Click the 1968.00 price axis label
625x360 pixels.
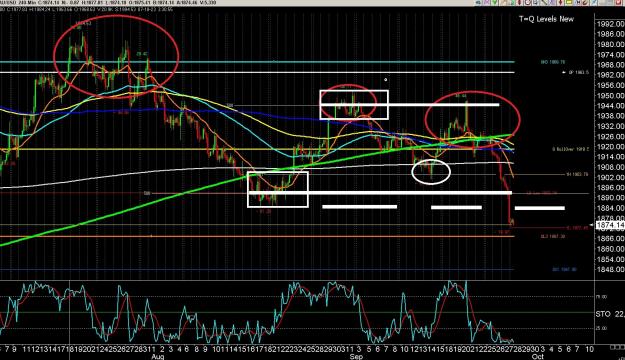[610, 65]
